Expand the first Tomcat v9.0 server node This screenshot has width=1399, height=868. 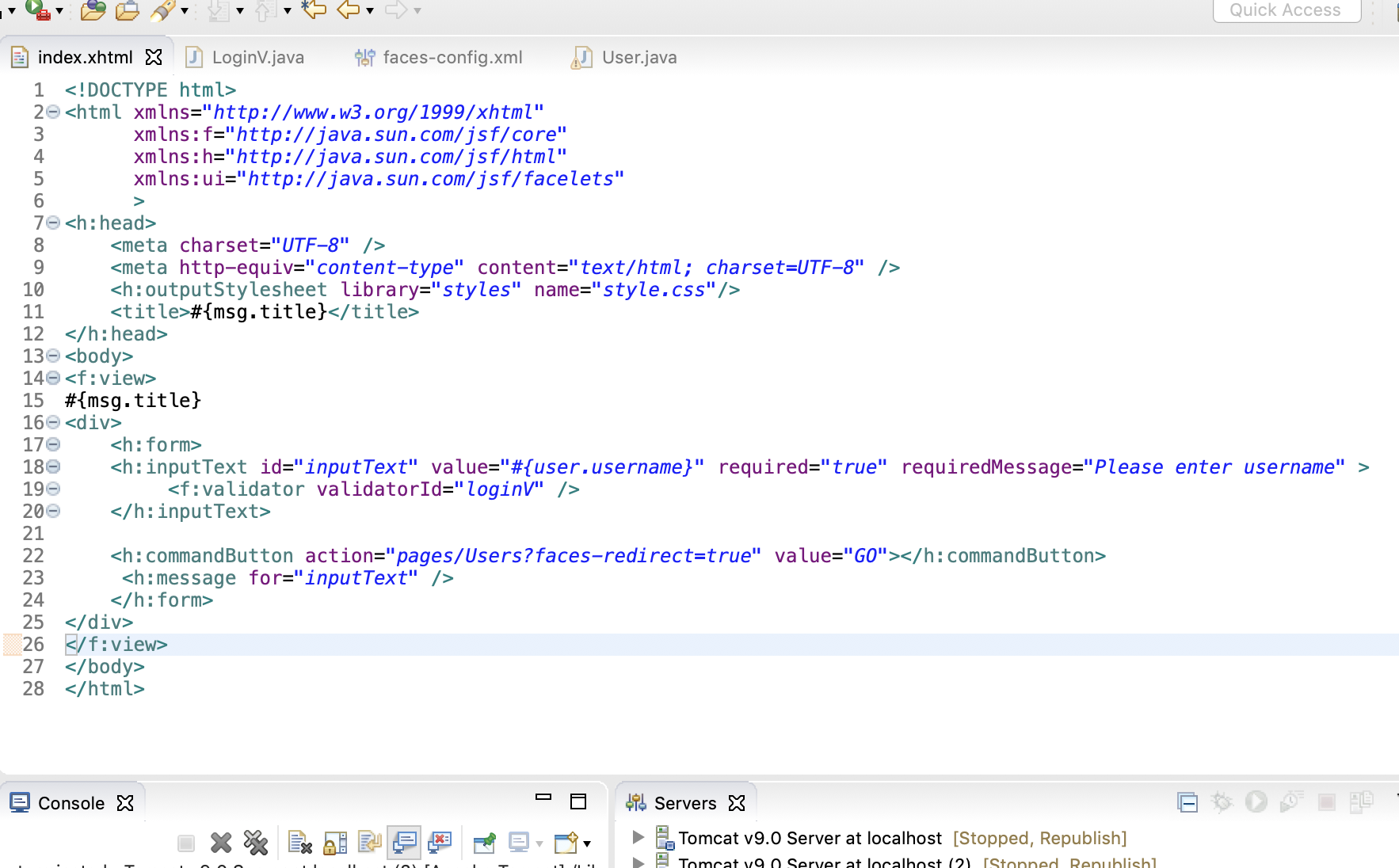(x=639, y=836)
